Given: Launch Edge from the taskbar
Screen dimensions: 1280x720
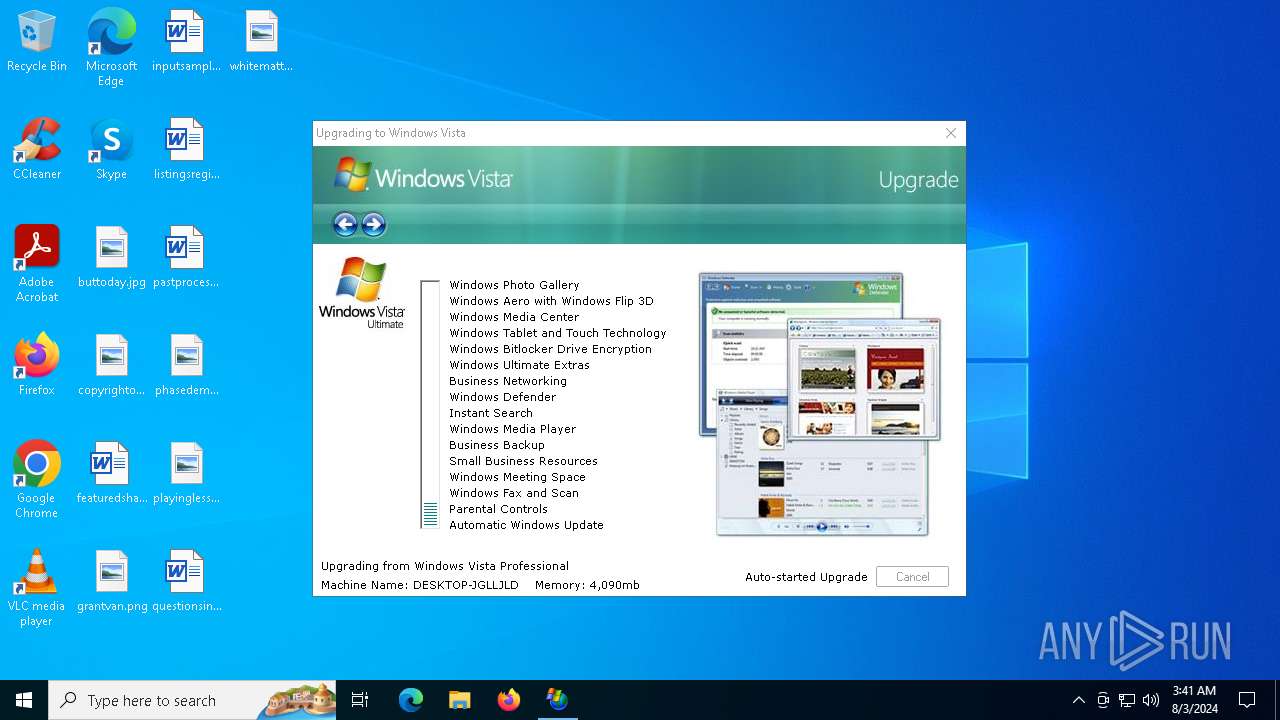Looking at the screenshot, I should click(411, 700).
